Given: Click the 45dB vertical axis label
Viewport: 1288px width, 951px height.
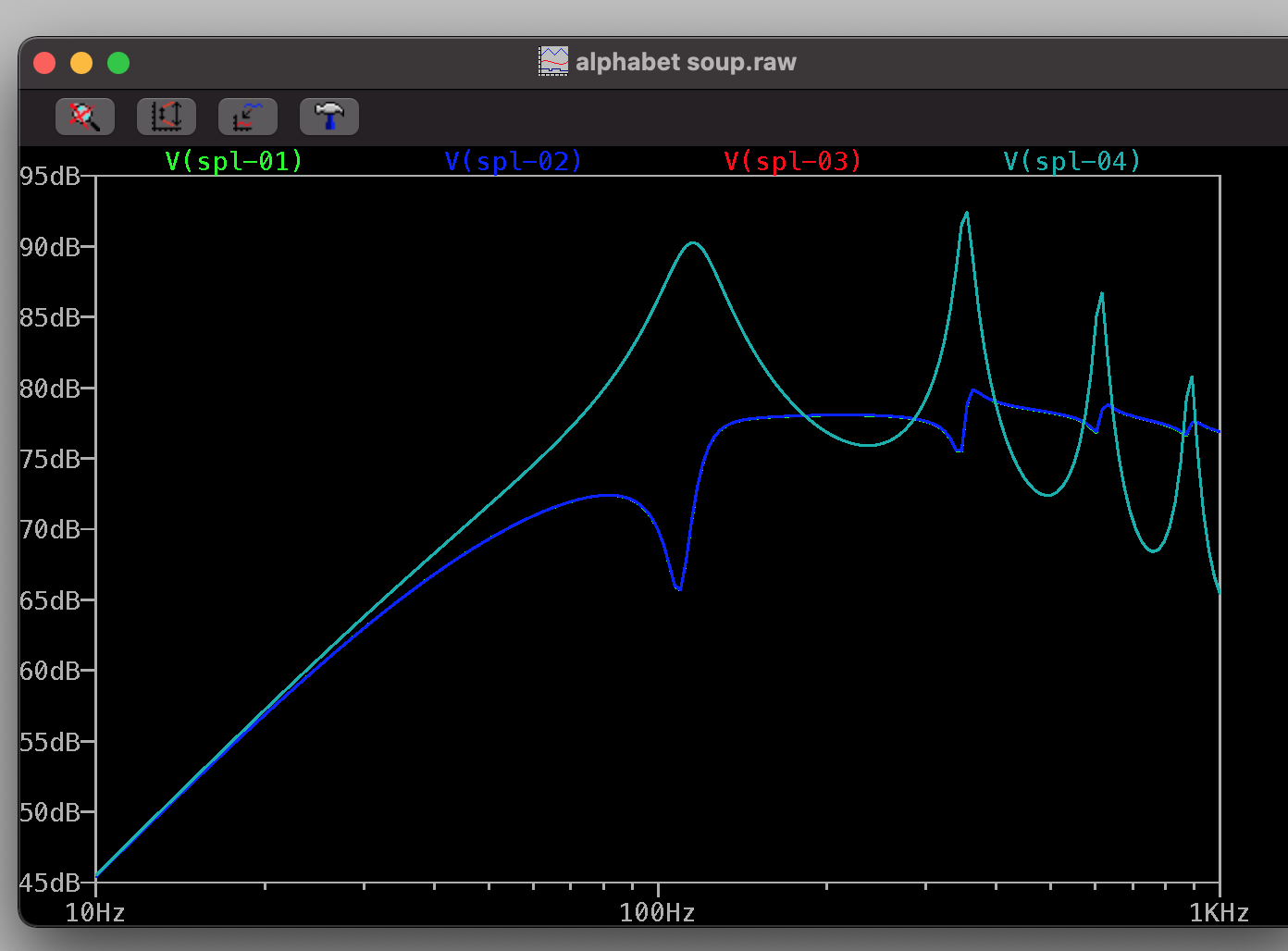Looking at the screenshot, I should coord(50,883).
